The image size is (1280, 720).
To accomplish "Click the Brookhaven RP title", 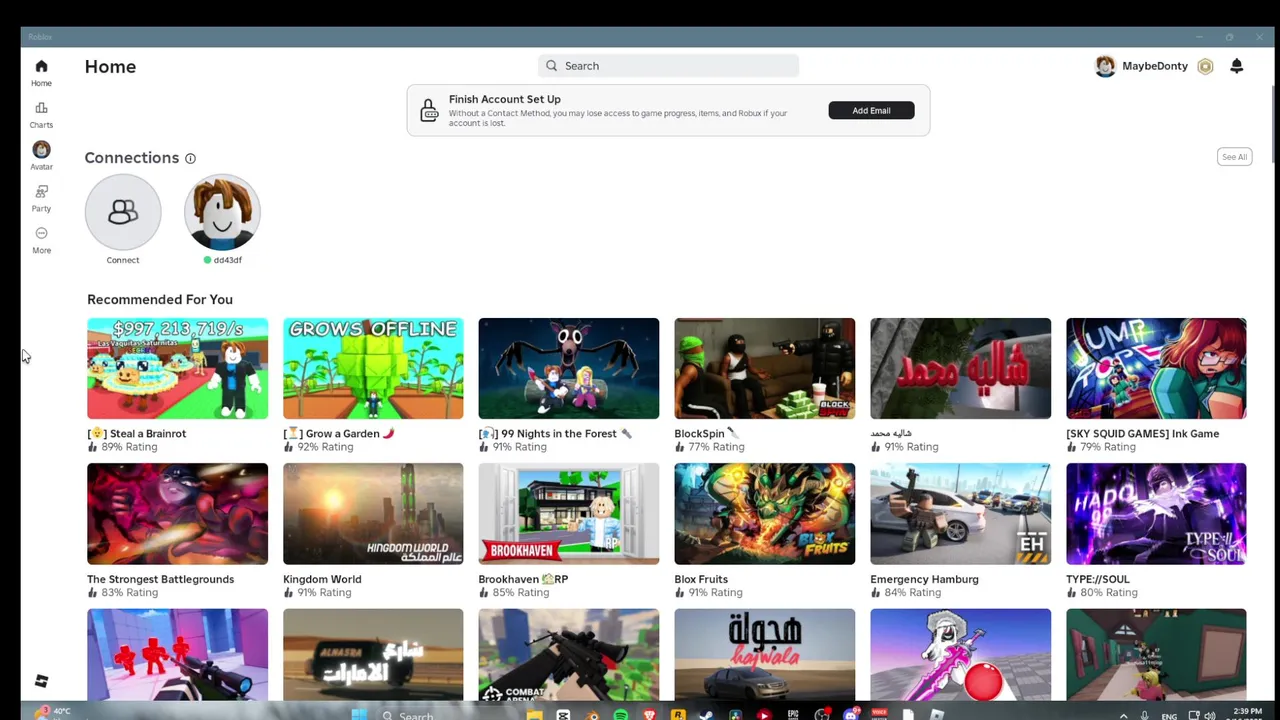I will 523,579.
